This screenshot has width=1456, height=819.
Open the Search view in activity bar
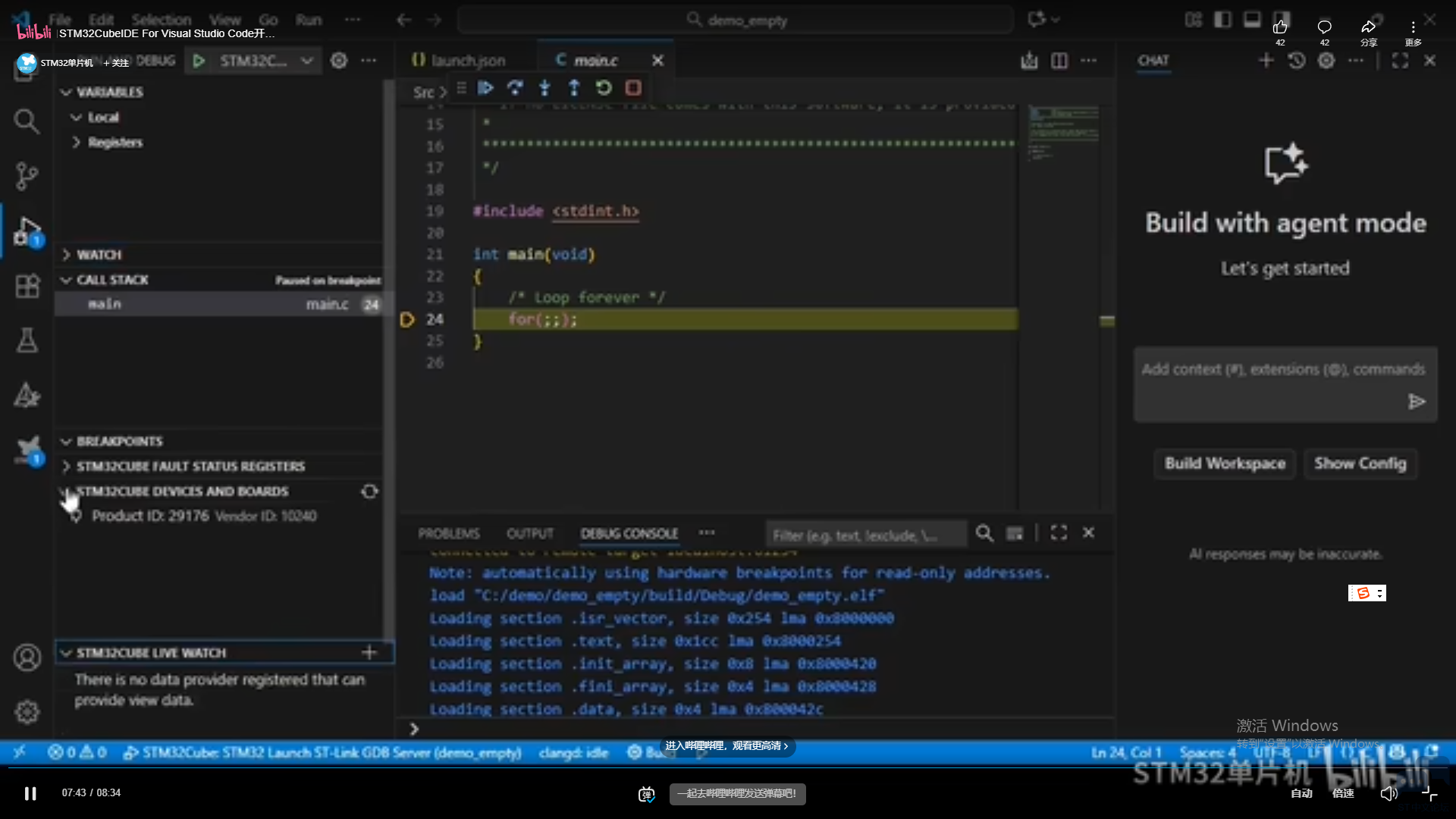point(27,121)
